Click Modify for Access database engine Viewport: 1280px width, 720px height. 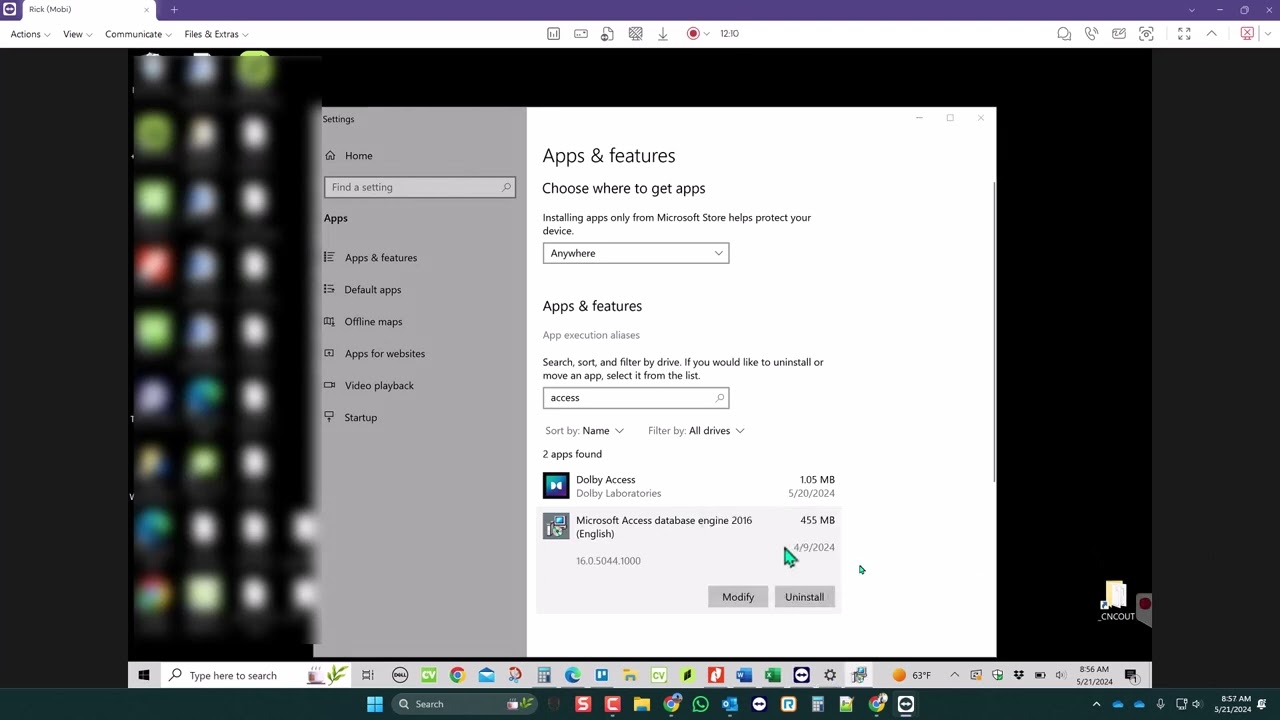(738, 597)
